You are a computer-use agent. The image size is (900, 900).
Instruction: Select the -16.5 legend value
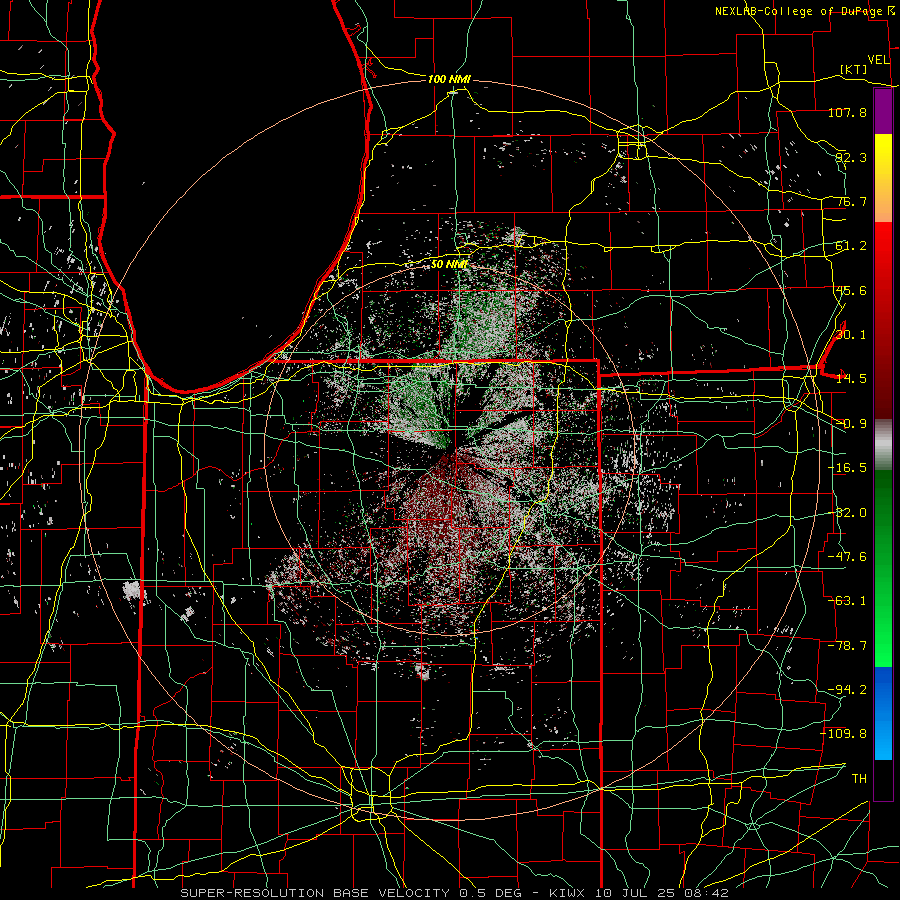(847, 468)
